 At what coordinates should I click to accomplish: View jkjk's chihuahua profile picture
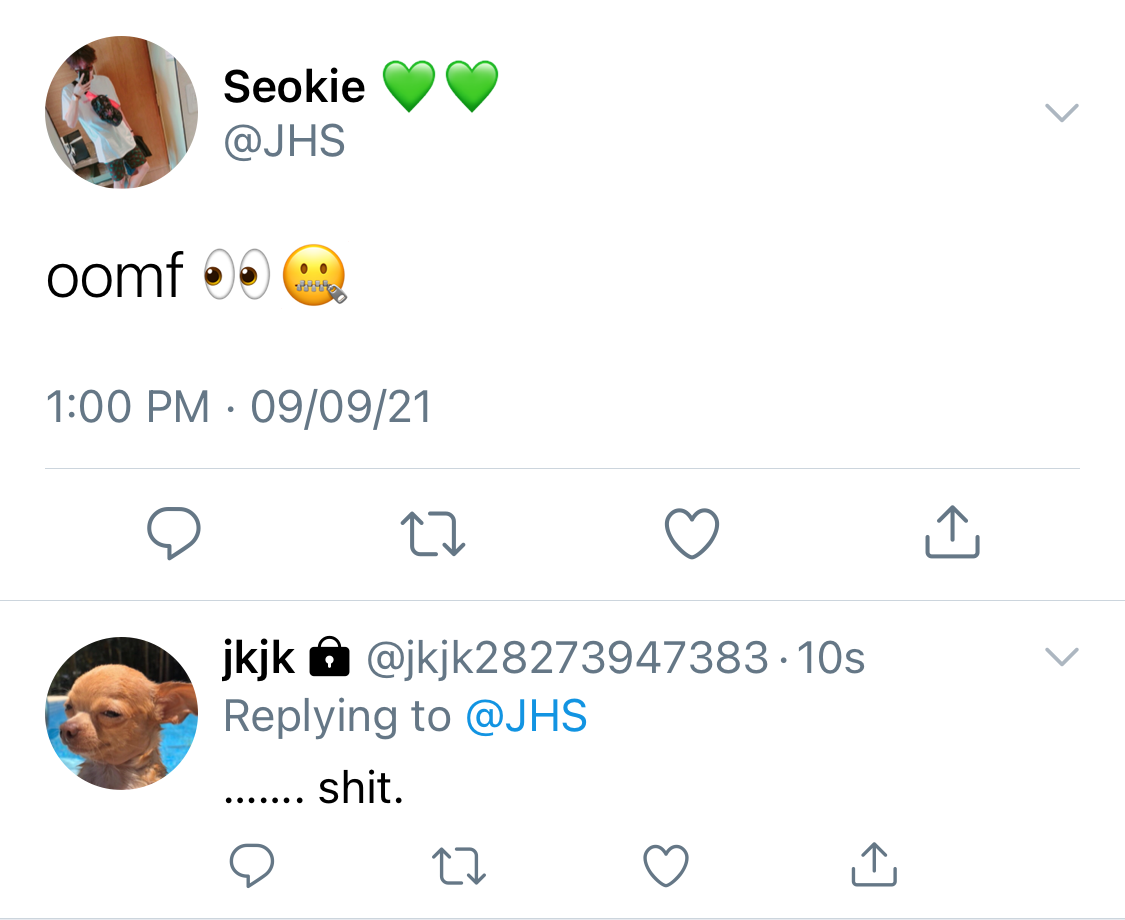[121, 713]
